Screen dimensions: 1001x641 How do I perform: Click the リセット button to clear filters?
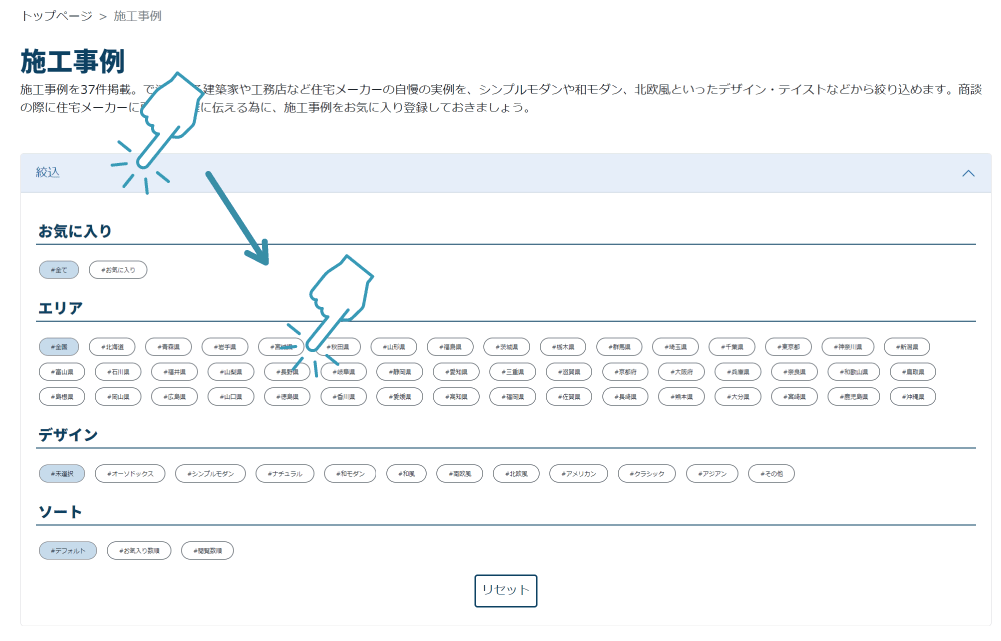click(x=505, y=591)
